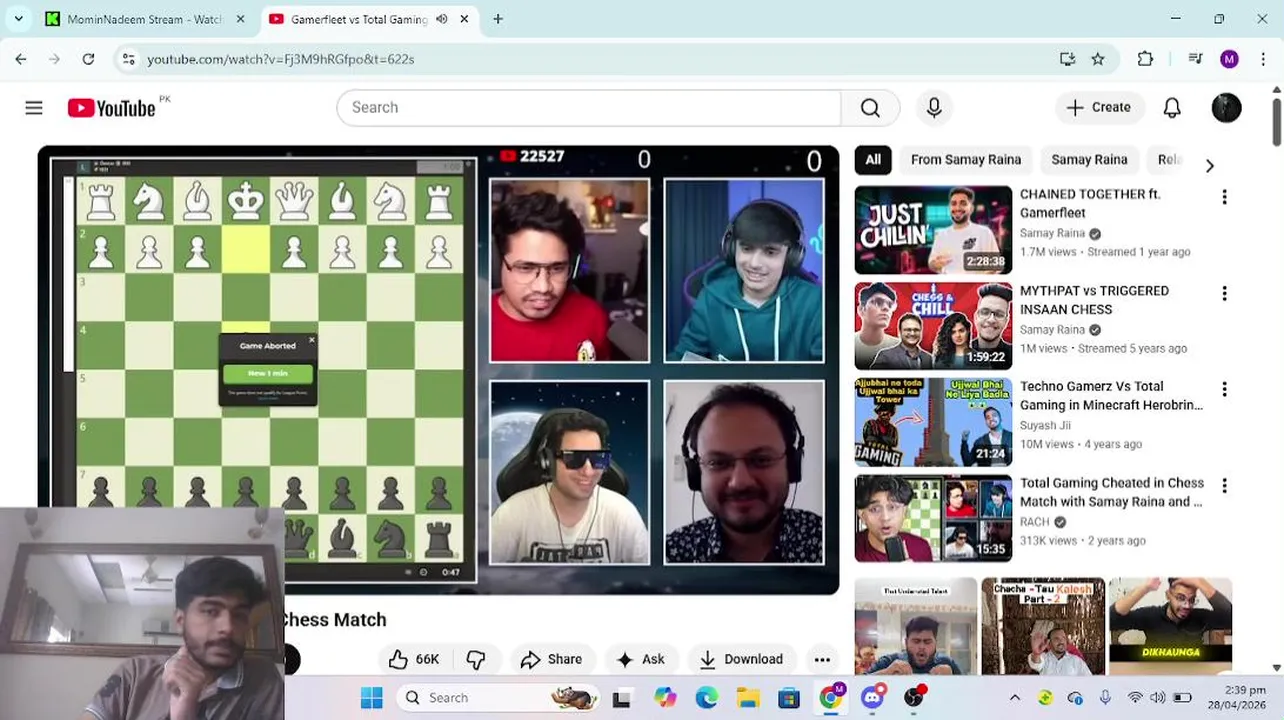View site information icon in address bar
The width and height of the screenshot is (1284, 720).
(x=128, y=59)
